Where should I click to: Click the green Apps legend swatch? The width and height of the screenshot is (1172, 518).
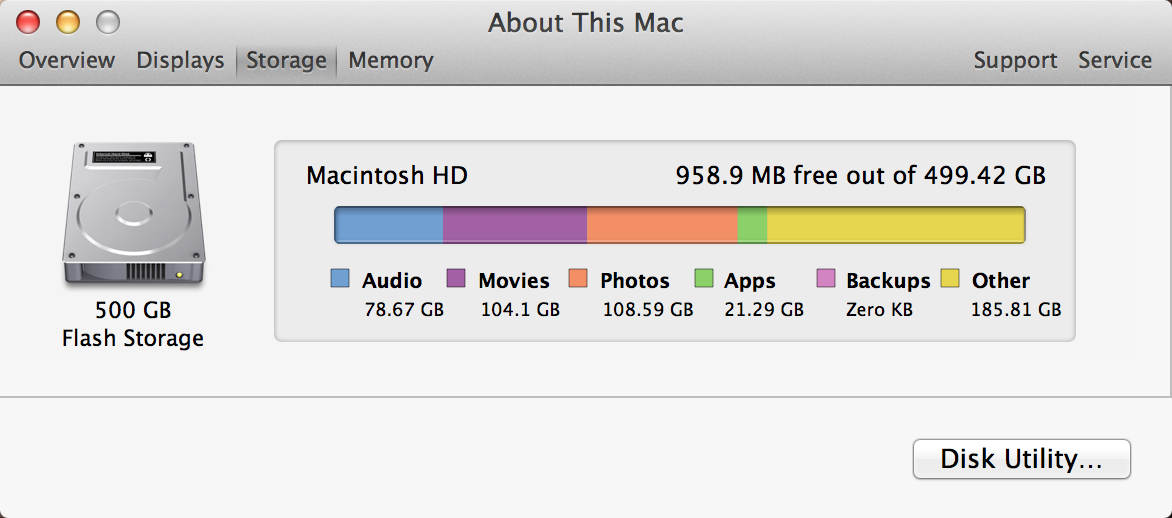[x=704, y=279]
